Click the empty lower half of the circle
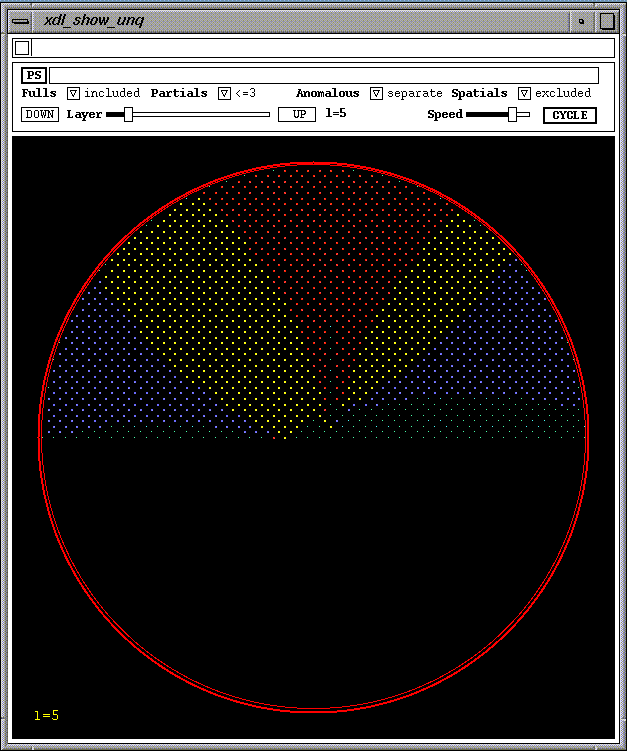Screen dimensions: 627x751 313,570
